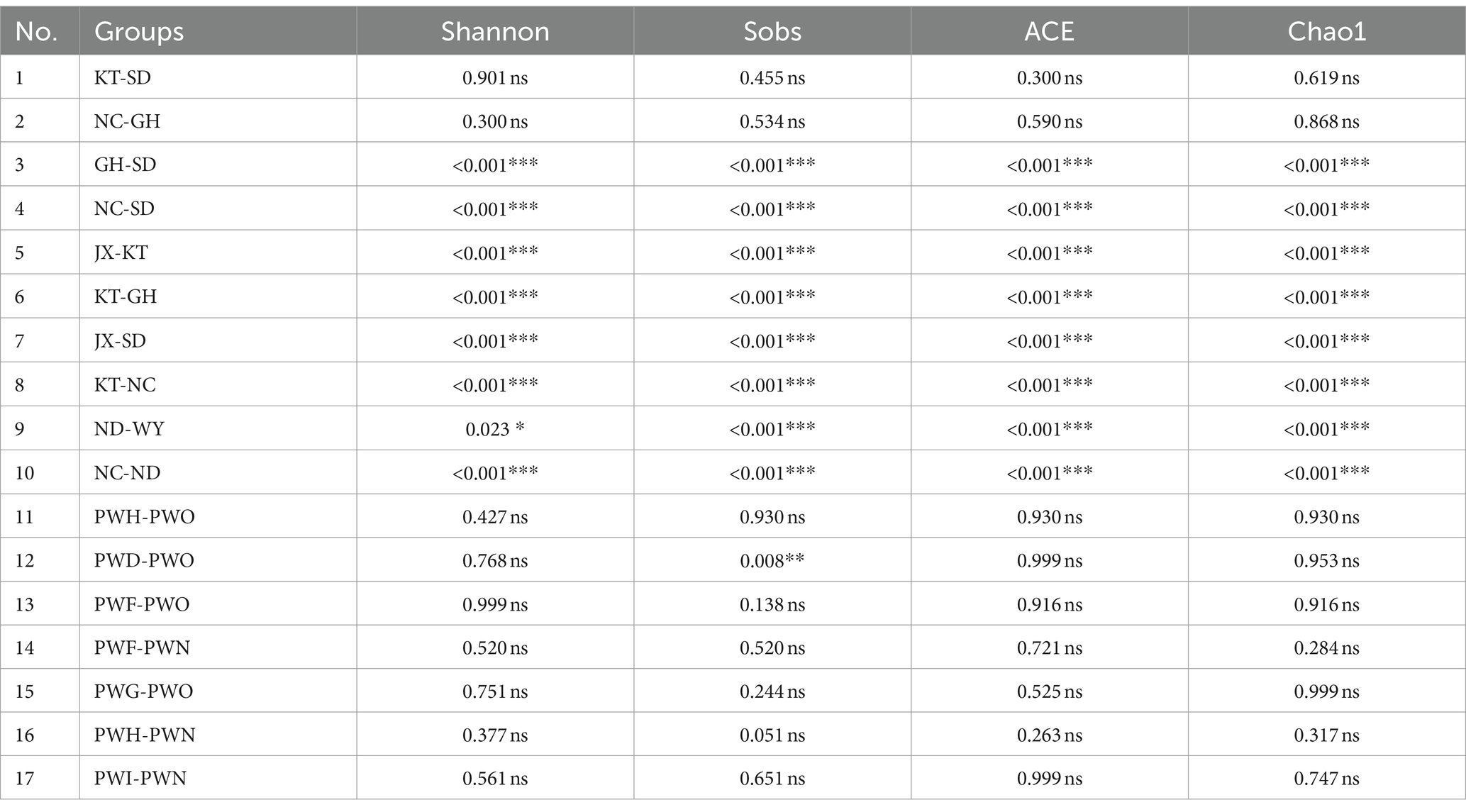Click the PWH-PWN Sobs value 0.051 ns
The width and height of the screenshot is (1466, 812).
772,735
